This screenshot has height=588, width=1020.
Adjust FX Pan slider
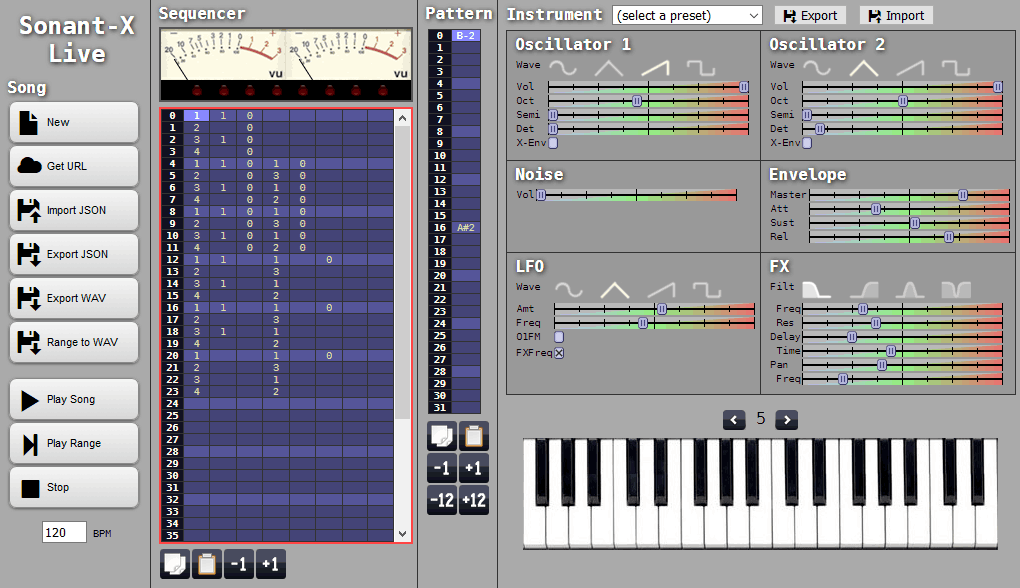coord(902,366)
